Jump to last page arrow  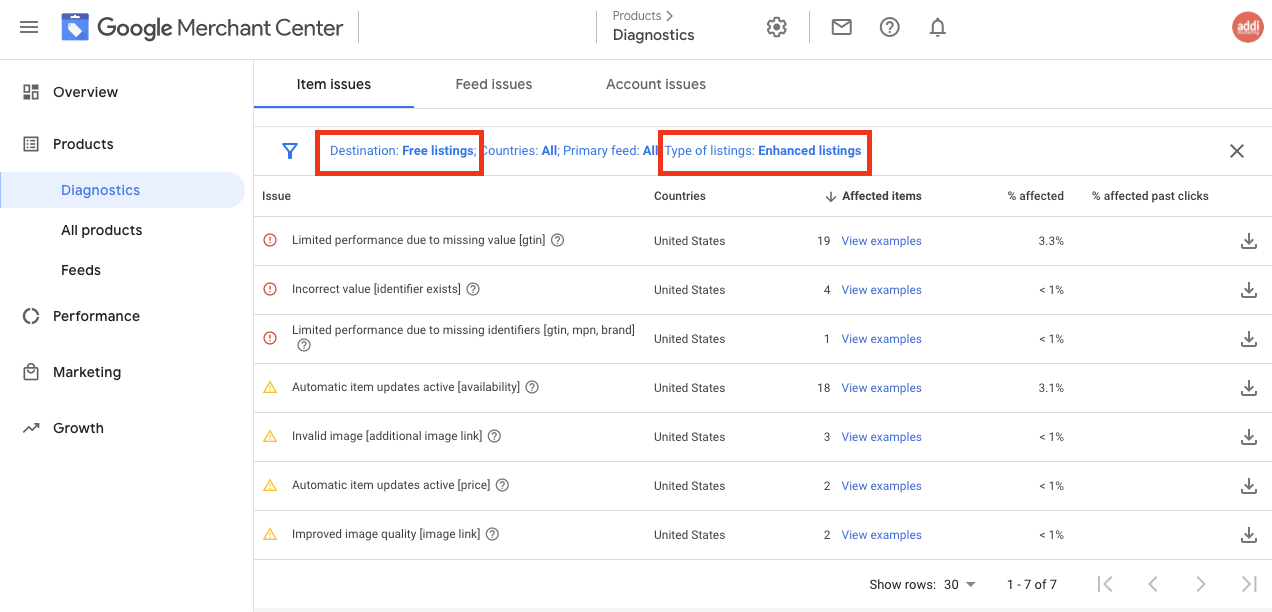click(1249, 584)
